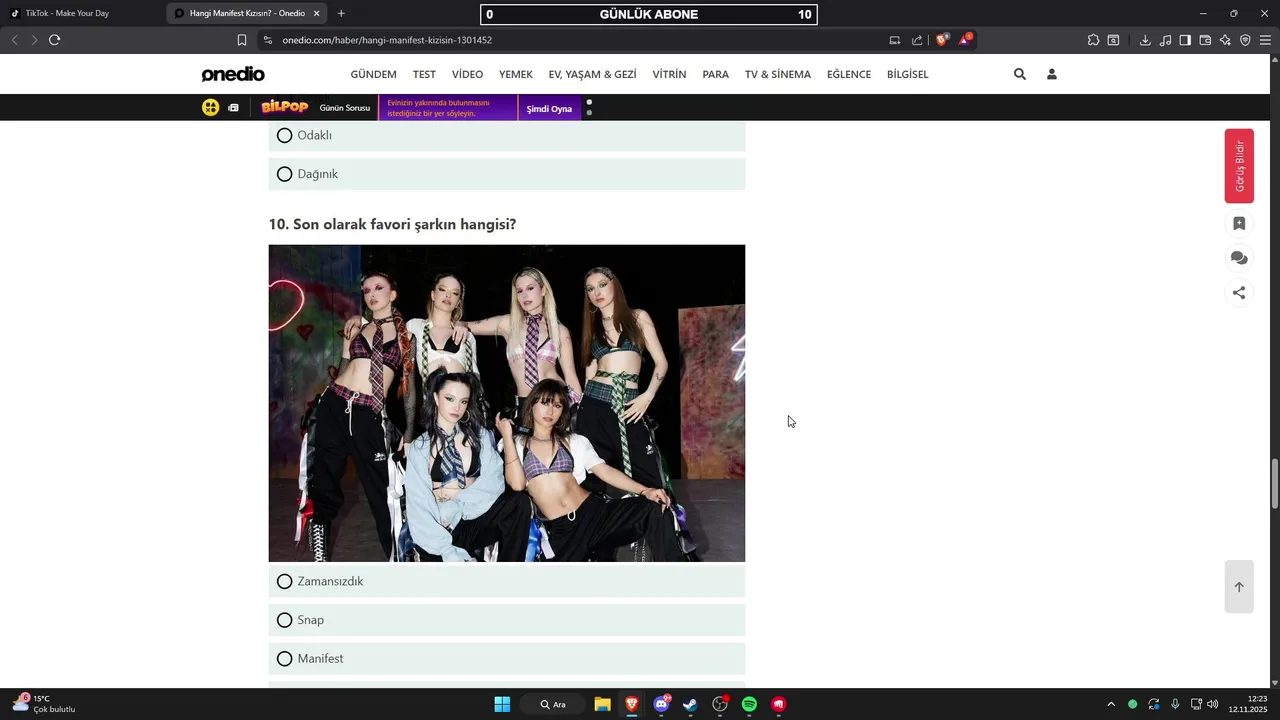Open VİDEO menu item
Screen dimensions: 1280x720
pos(467,74)
